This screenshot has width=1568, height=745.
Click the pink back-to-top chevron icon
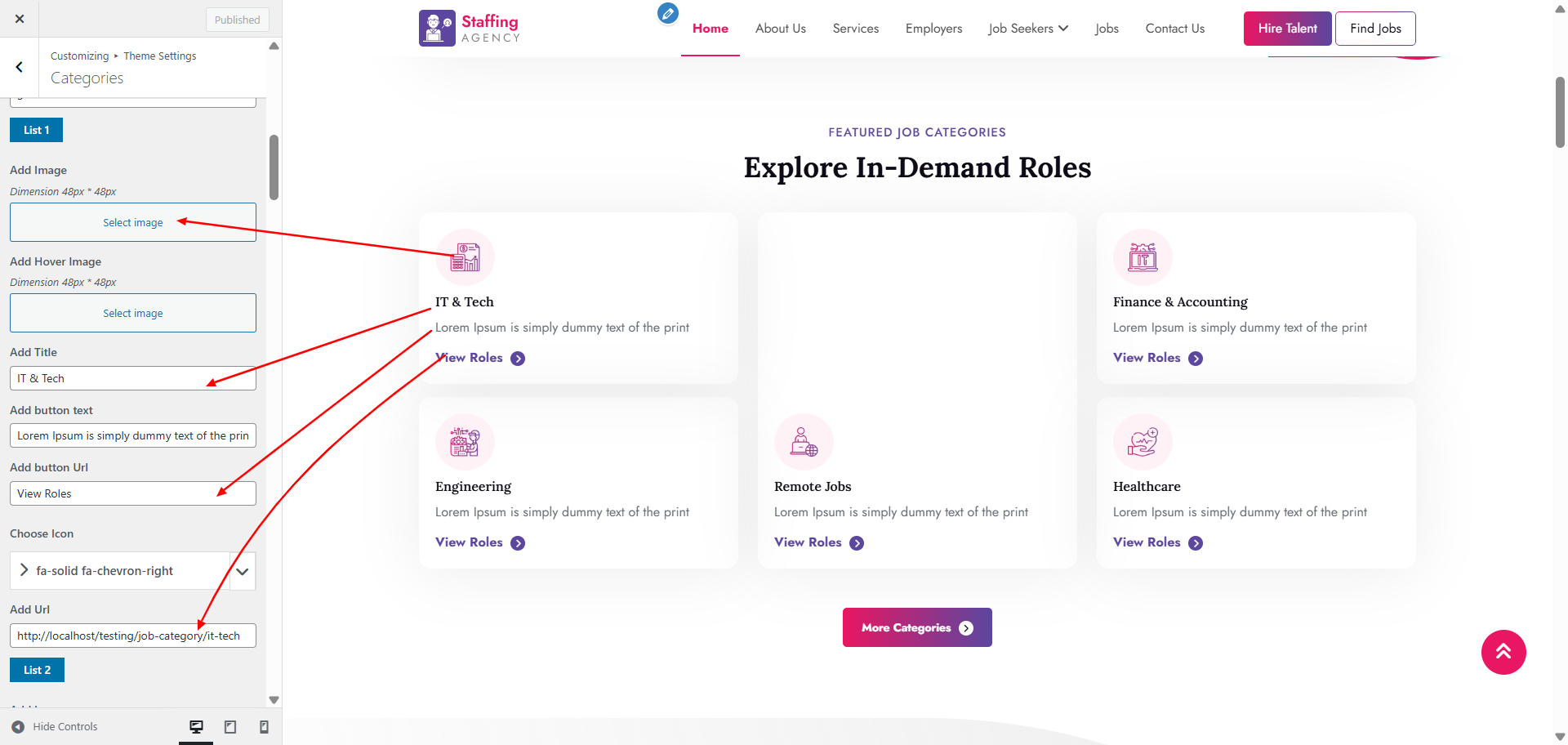(x=1503, y=652)
